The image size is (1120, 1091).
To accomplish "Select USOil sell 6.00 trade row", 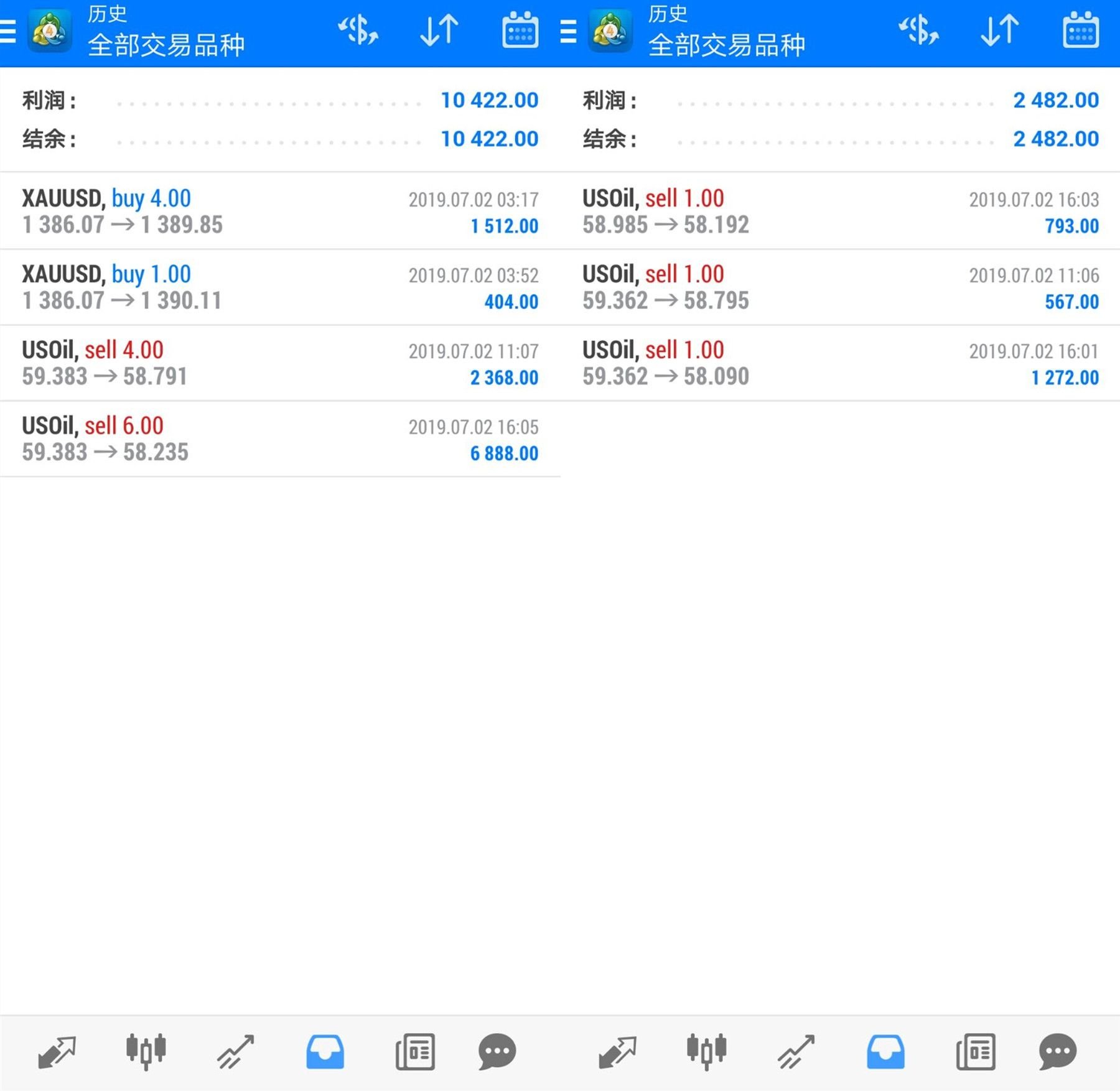I will coord(280,439).
